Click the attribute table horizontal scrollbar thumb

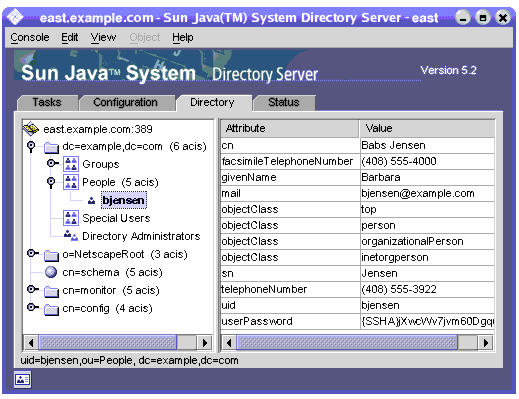tap(347, 343)
